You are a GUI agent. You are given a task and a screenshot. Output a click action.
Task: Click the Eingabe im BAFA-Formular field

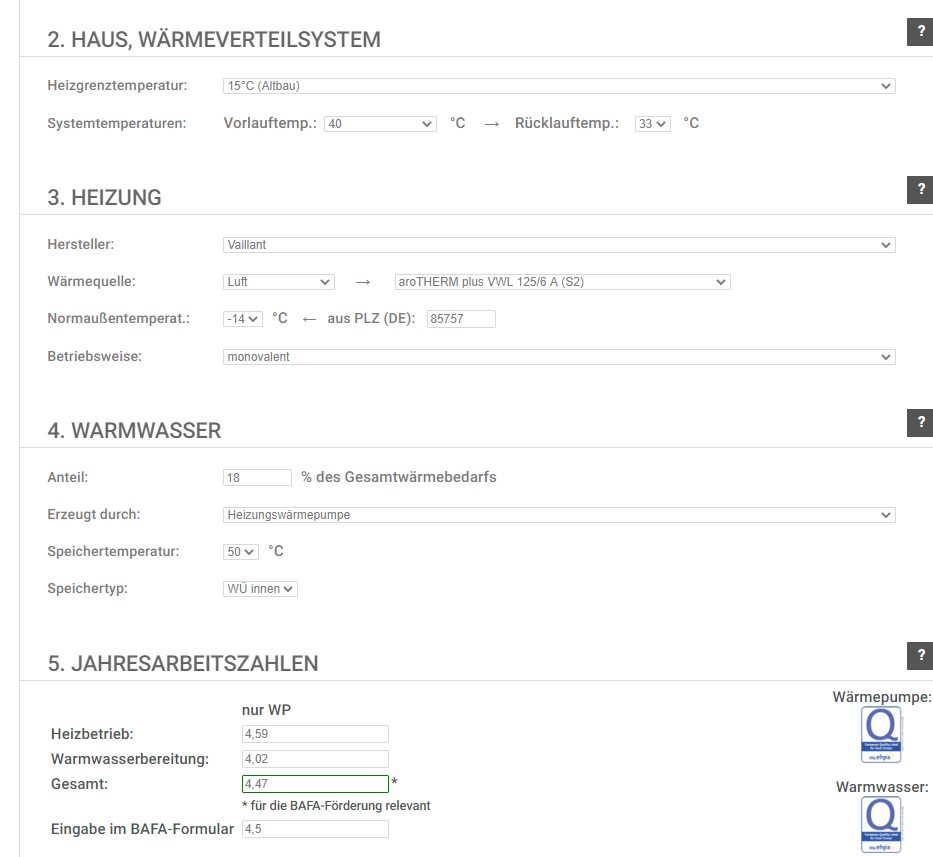(x=315, y=829)
